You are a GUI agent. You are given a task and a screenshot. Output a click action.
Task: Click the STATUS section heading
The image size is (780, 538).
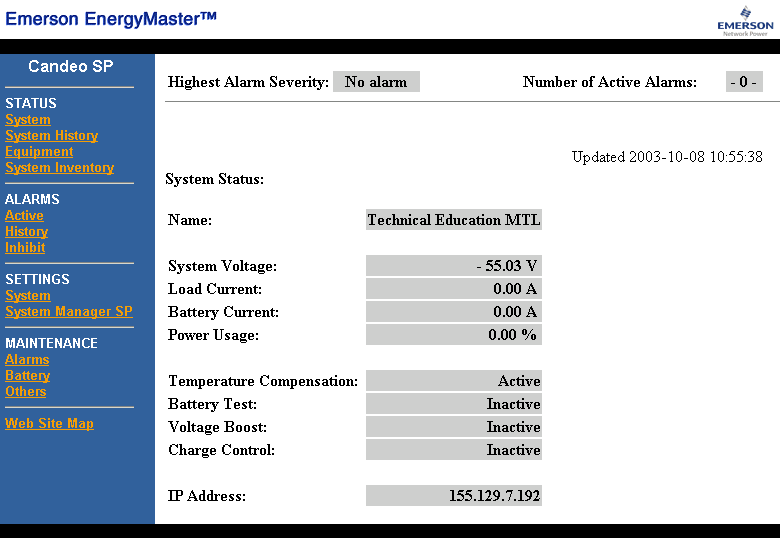[x=31, y=103]
